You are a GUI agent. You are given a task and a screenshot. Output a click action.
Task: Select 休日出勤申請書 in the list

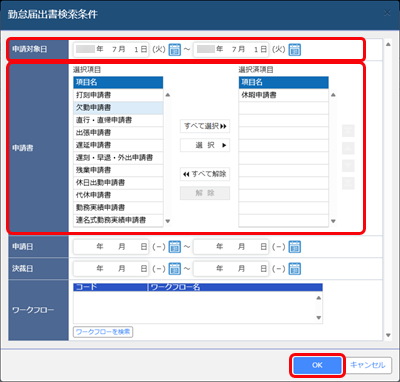tap(118, 183)
